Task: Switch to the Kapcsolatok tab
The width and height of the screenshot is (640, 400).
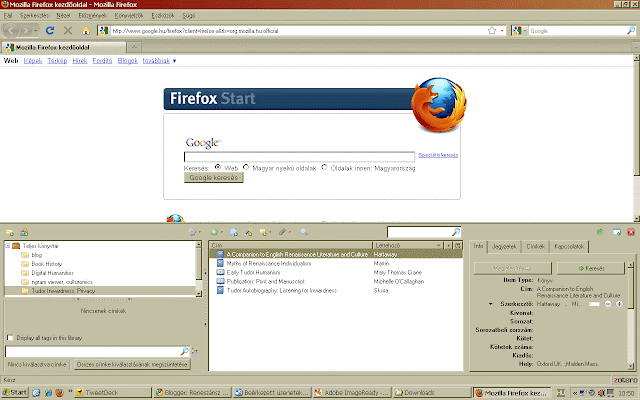Action: pyautogui.click(x=569, y=247)
